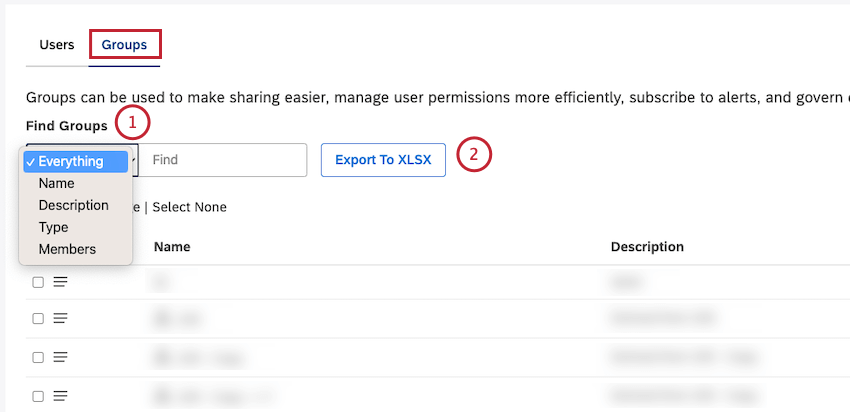Sort by the Name column header
Image resolution: width=850 pixels, height=412 pixels.
(172, 247)
